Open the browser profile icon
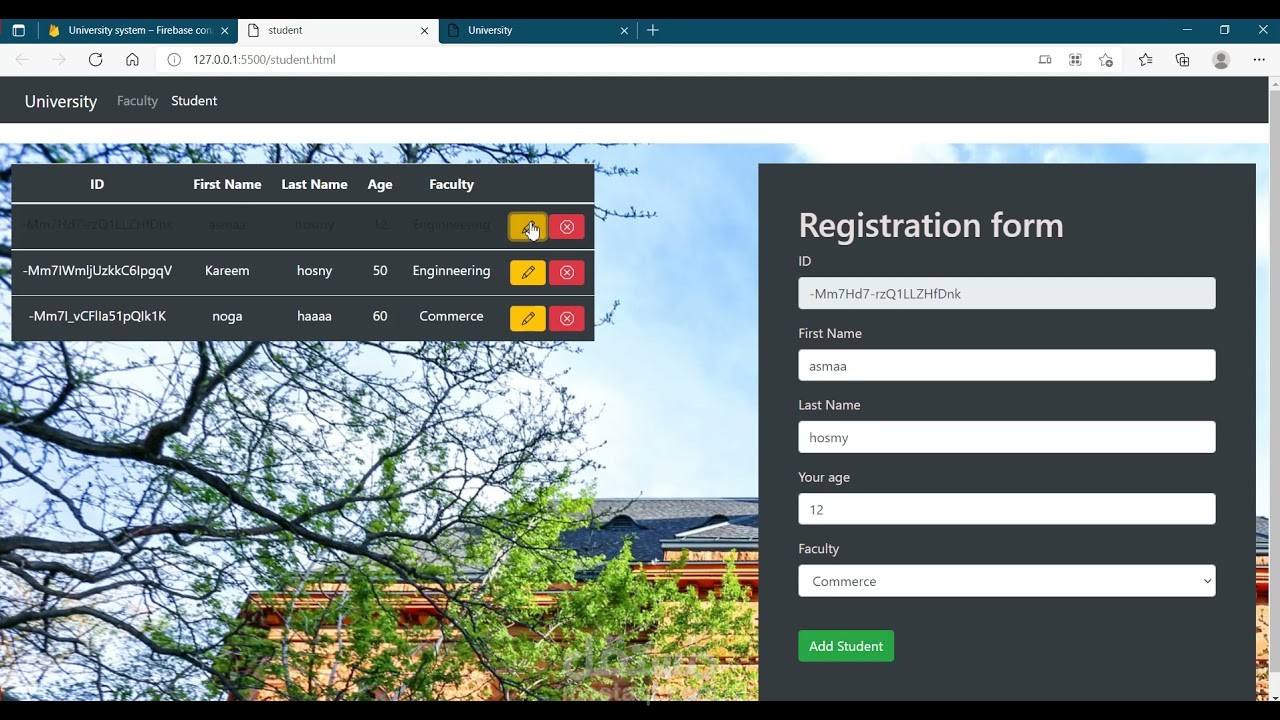Image resolution: width=1280 pixels, height=720 pixels. pos(1221,60)
